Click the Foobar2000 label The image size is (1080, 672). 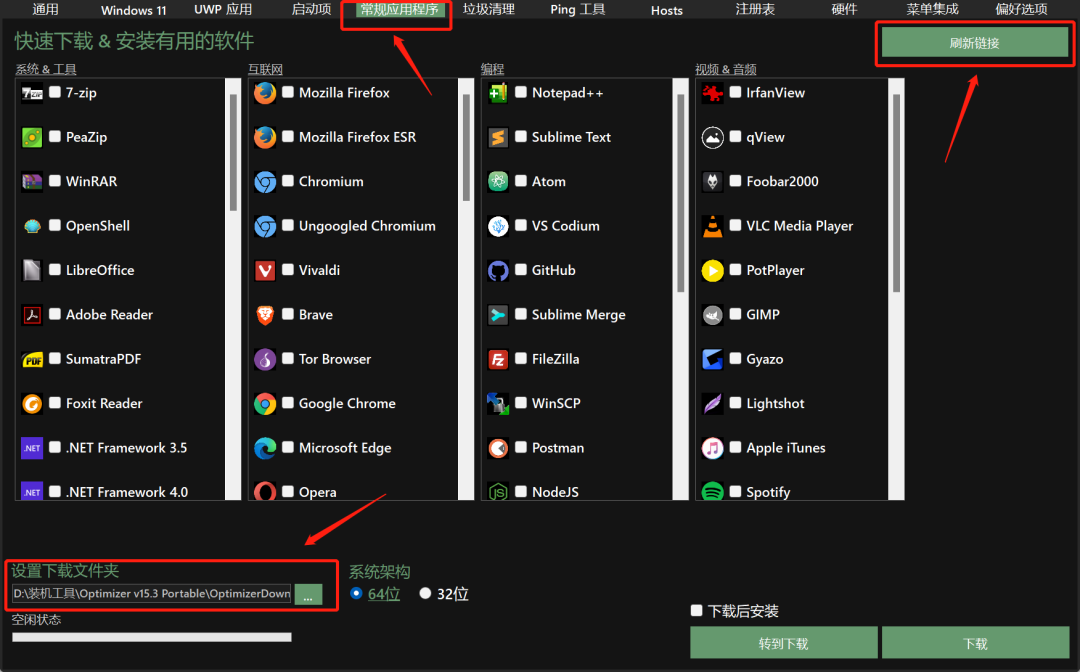click(782, 182)
